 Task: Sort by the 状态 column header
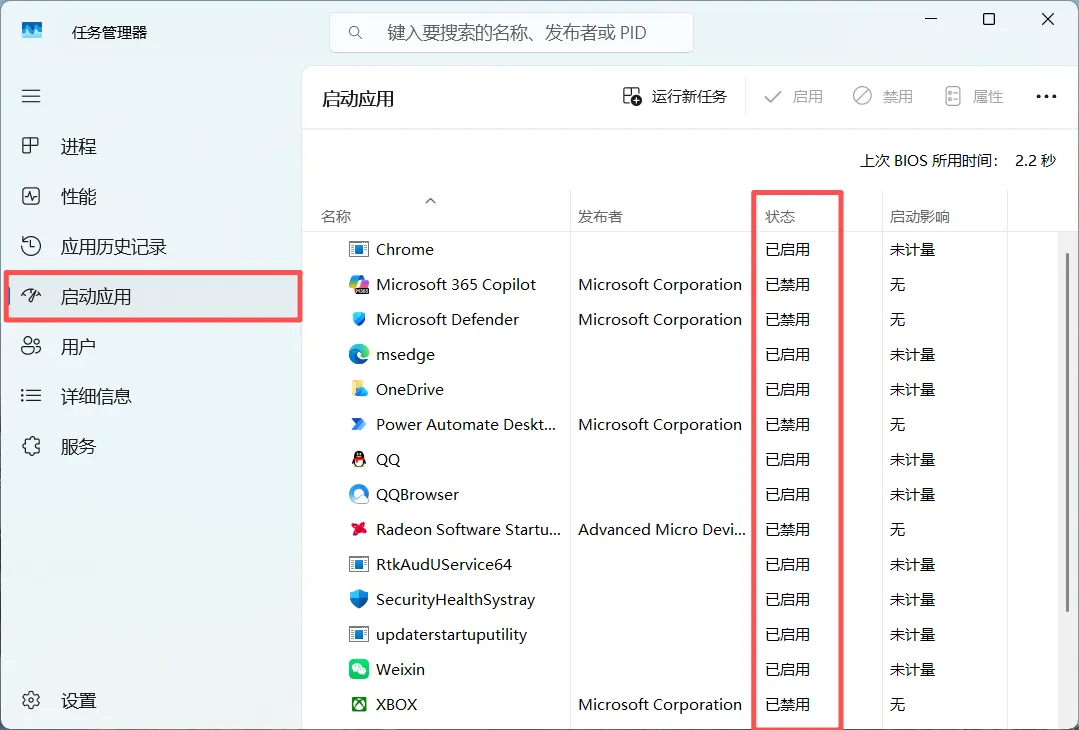pyautogui.click(x=817, y=211)
